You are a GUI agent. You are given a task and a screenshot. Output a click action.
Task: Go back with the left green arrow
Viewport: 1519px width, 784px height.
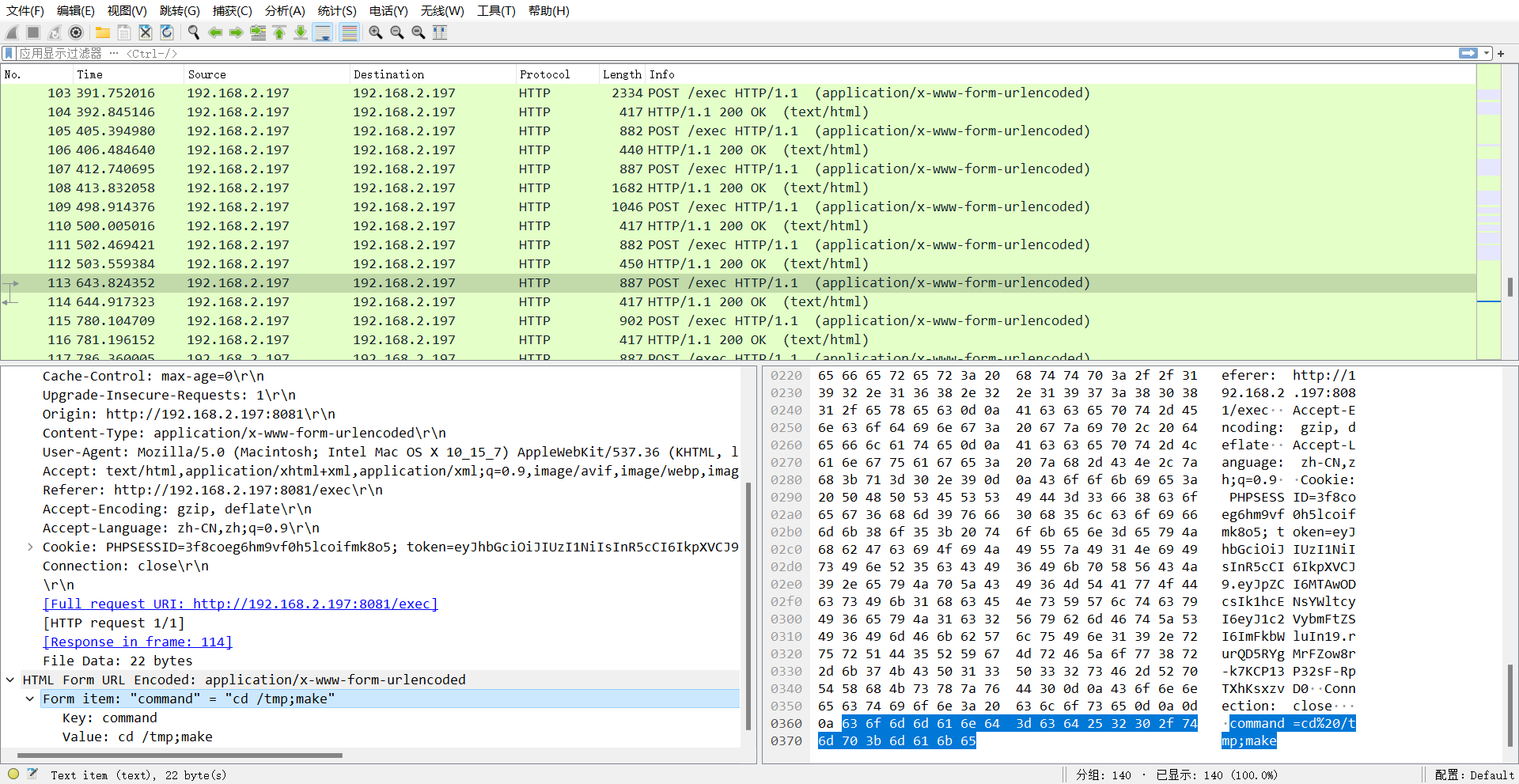pyautogui.click(x=215, y=32)
